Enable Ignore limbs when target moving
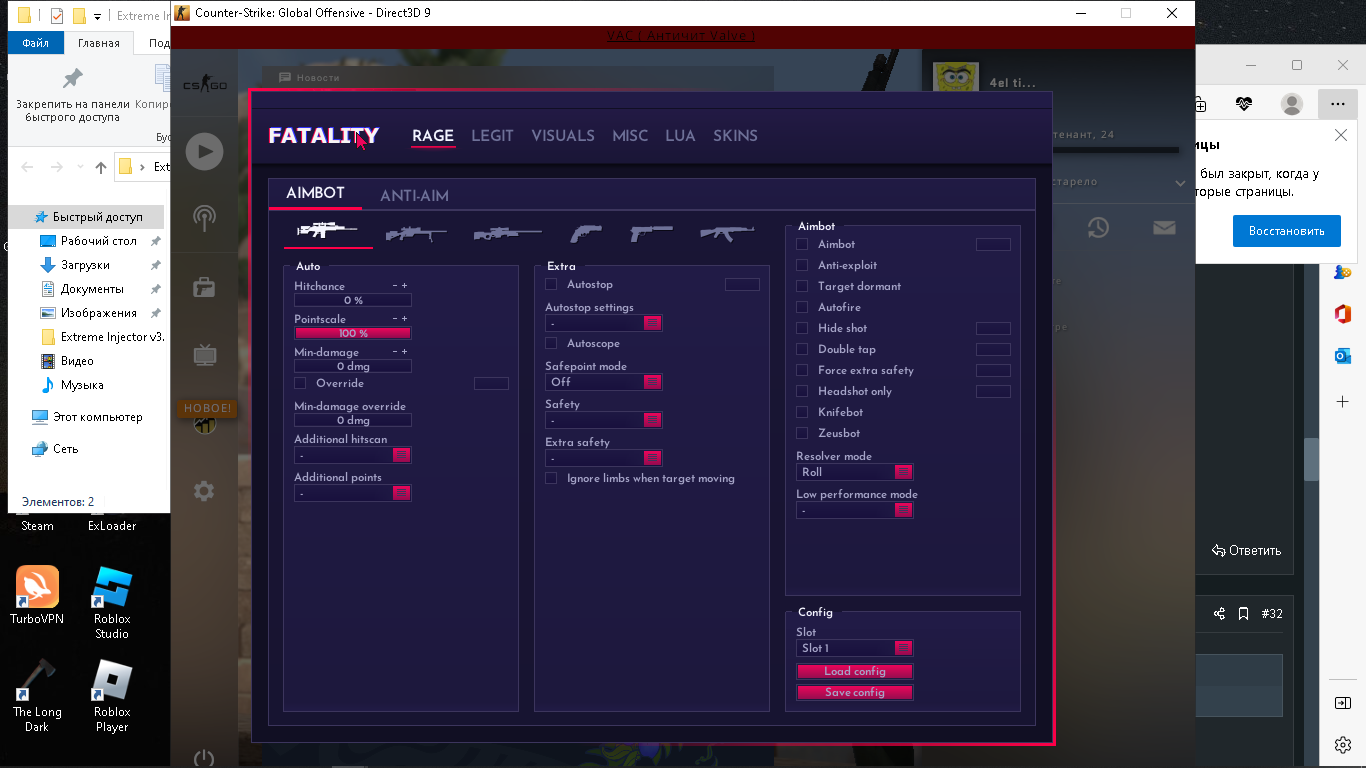Image resolution: width=1366 pixels, height=768 pixels. point(551,478)
